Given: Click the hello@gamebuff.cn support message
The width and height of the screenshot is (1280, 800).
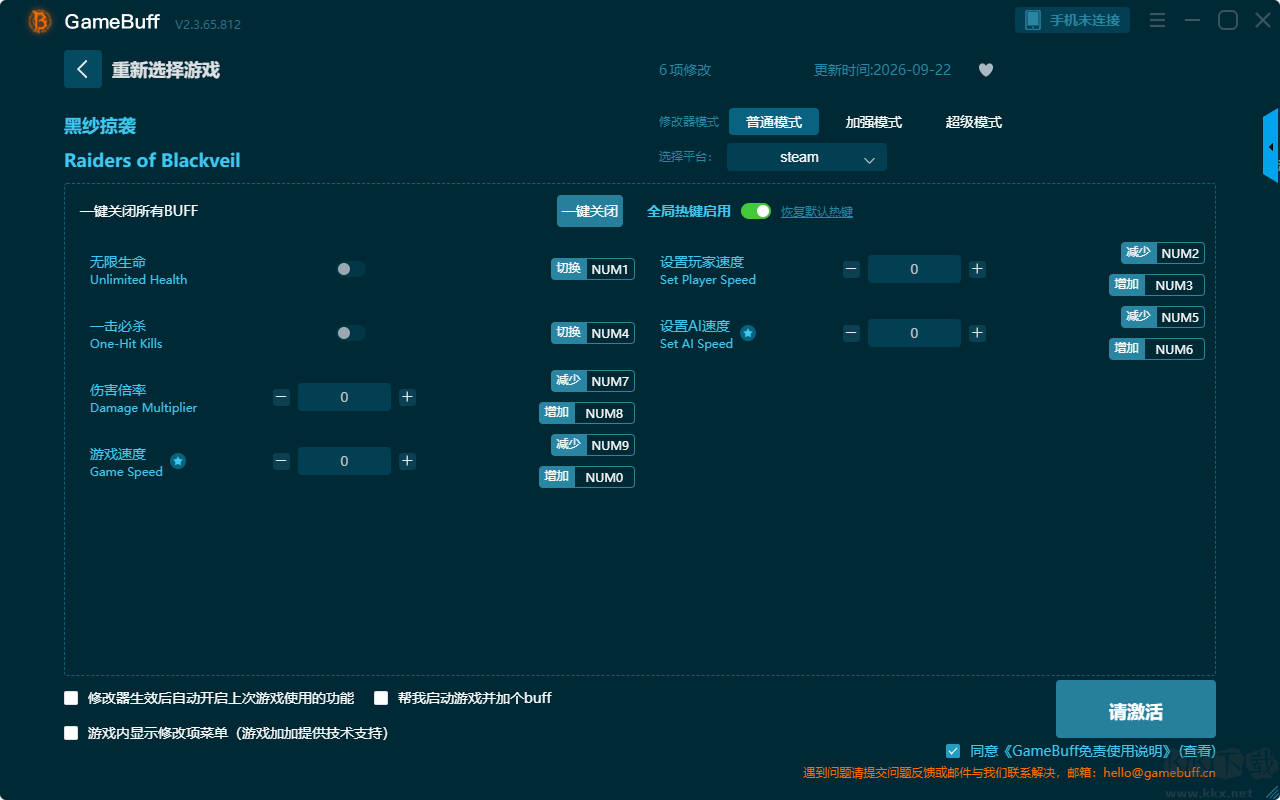Looking at the screenshot, I should [x=1009, y=772].
